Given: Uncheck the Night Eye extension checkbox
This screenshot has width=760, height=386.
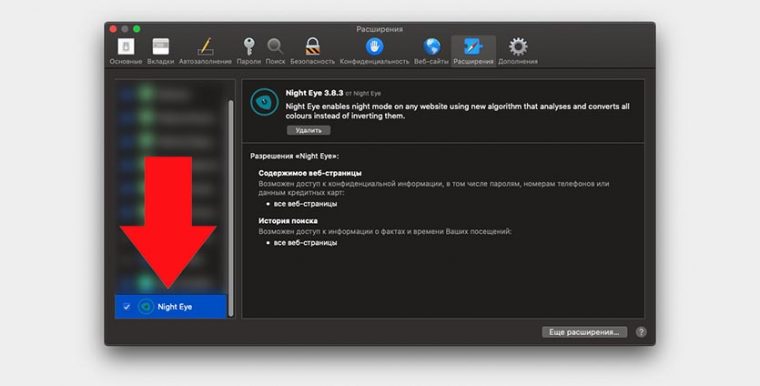Looking at the screenshot, I should (127, 307).
